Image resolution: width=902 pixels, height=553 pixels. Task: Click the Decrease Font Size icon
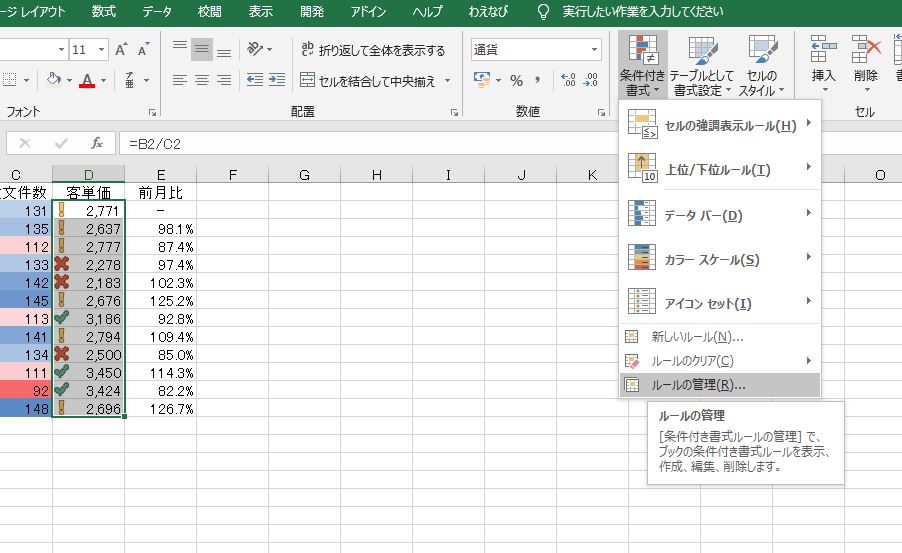pyautogui.click(x=143, y=49)
